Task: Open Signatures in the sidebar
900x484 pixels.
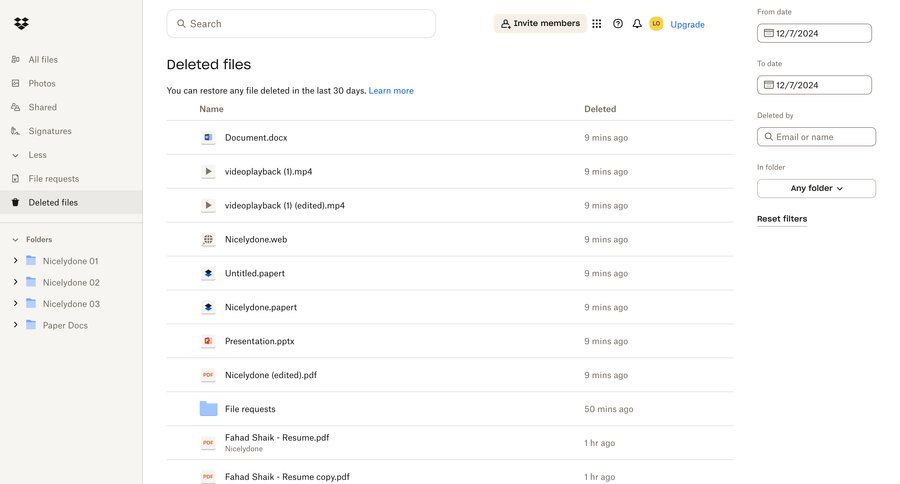Action: click(x=50, y=131)
